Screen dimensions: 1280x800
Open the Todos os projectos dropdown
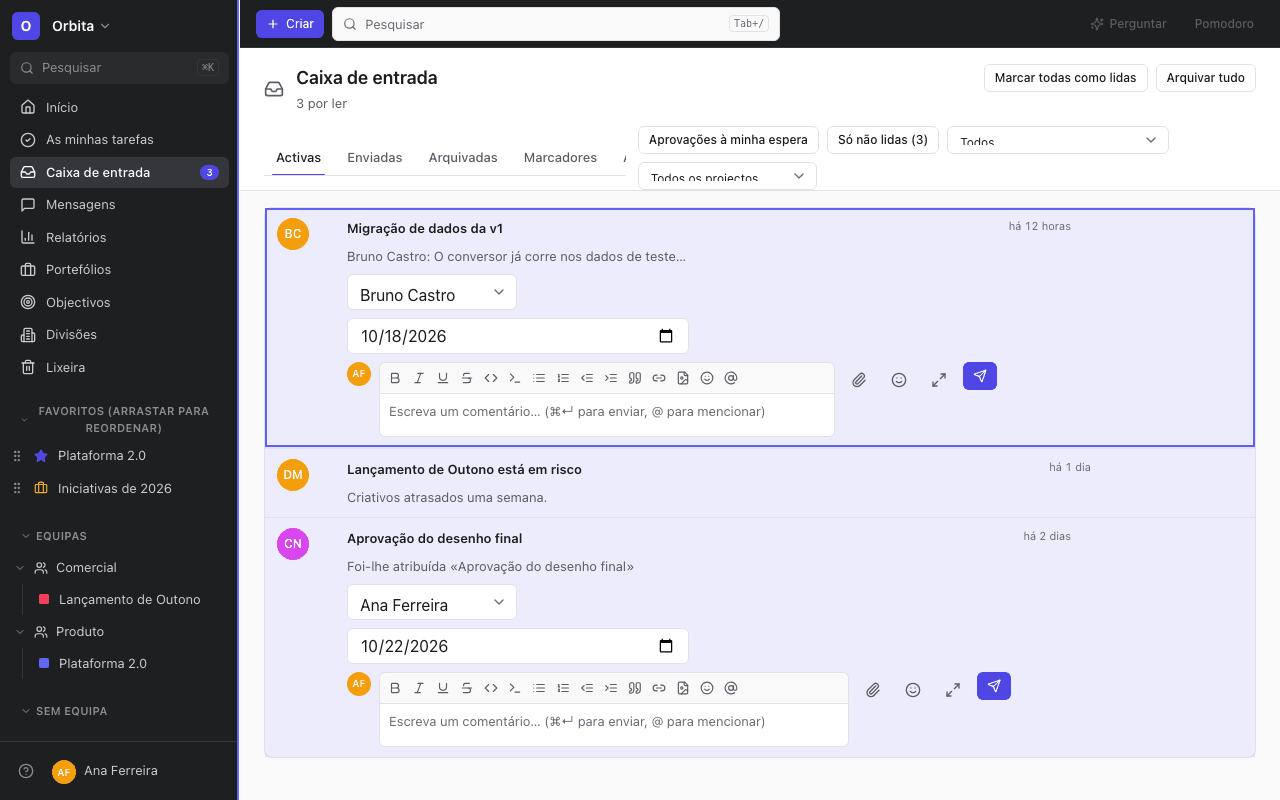click(x=727, y=176)
